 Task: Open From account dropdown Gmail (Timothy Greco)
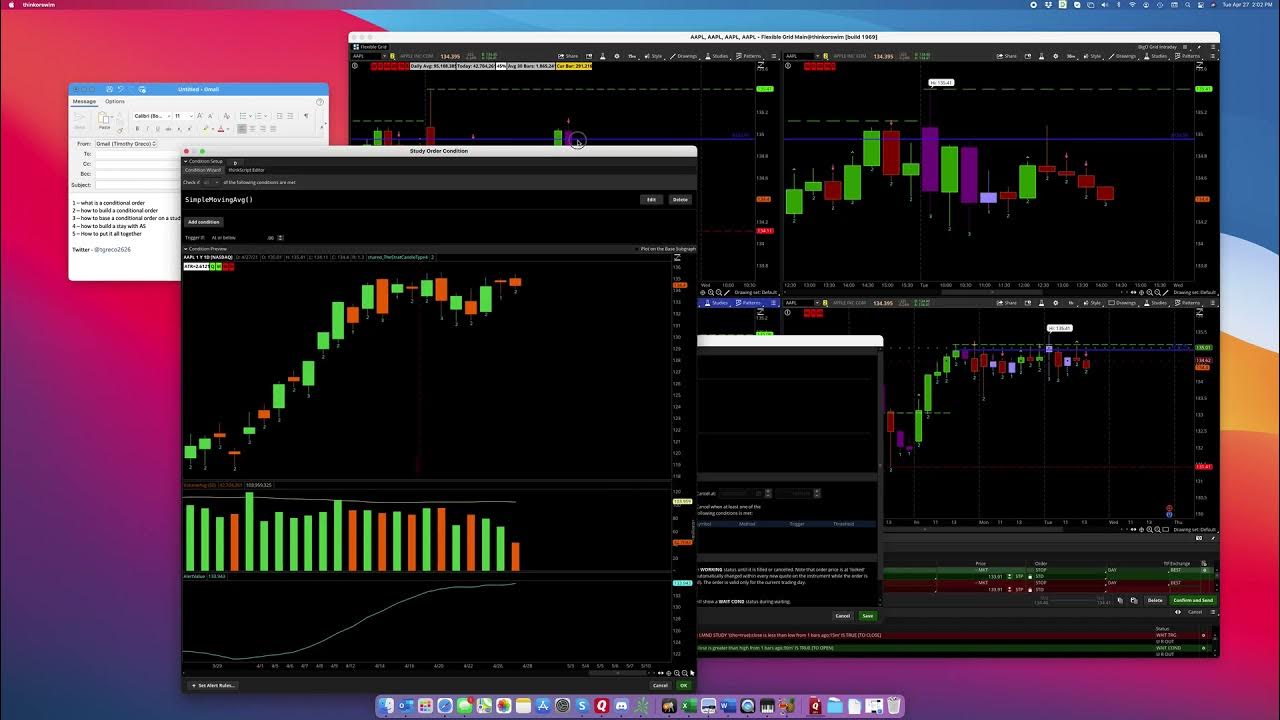(126, 144)
